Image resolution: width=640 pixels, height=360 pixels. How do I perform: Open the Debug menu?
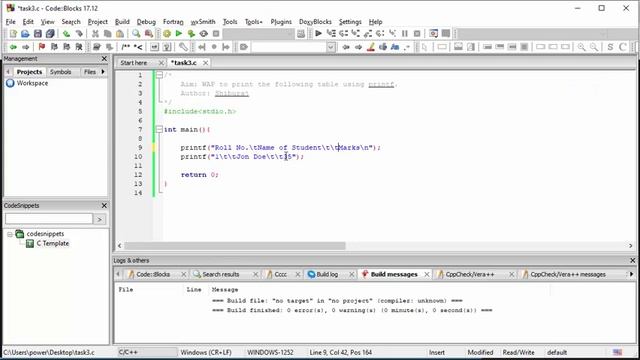tap(146, 22)
